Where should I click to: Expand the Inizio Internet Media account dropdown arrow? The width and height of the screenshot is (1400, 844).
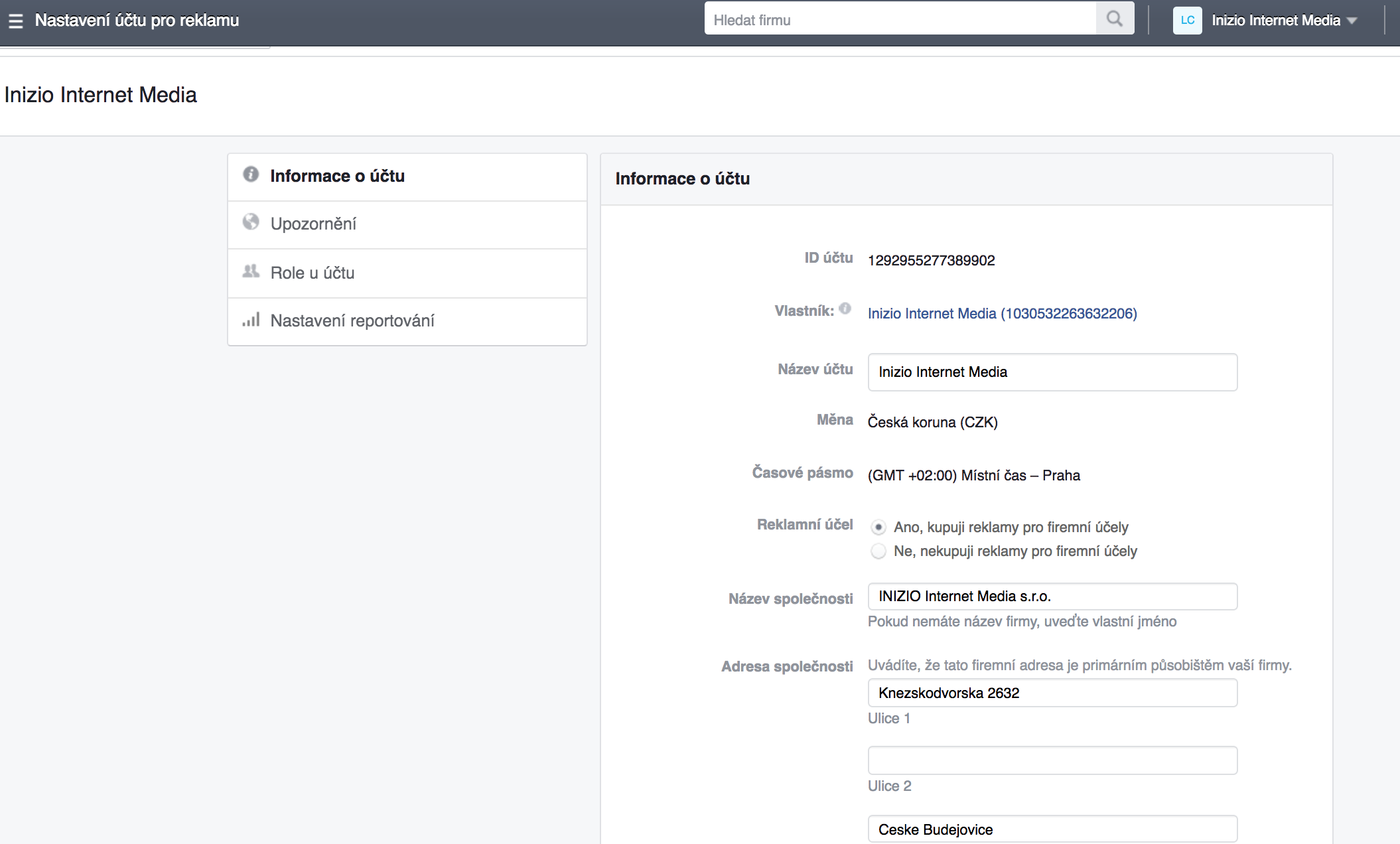[x=1352, y=21]
